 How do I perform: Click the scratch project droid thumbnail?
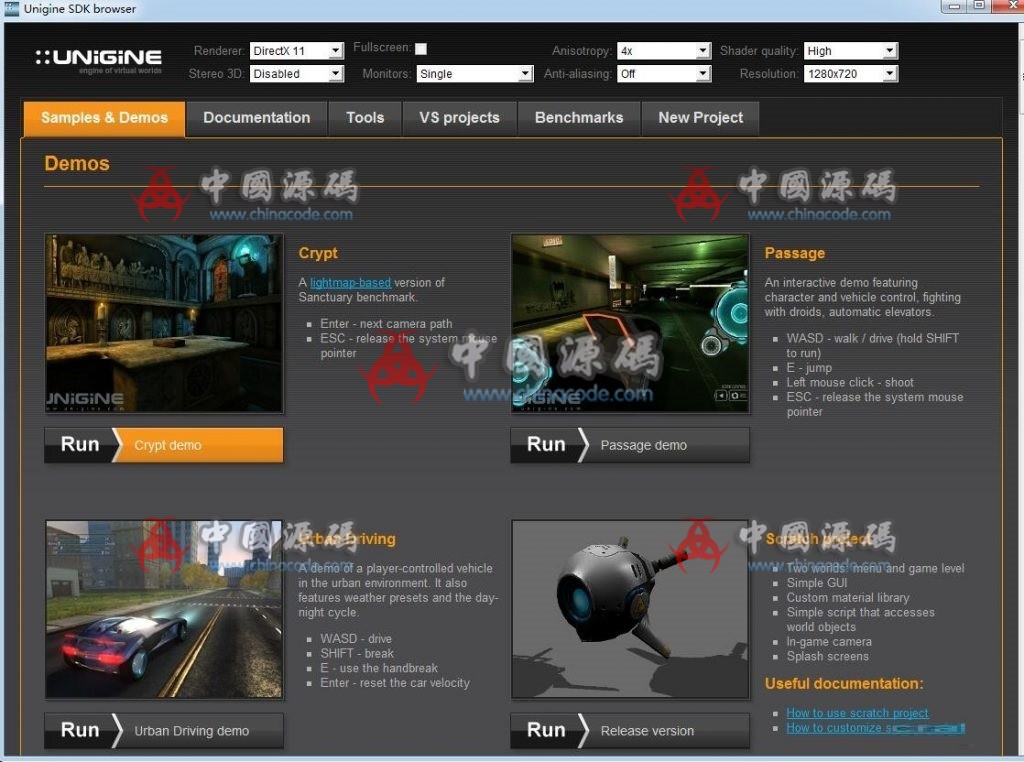point(630,609)
